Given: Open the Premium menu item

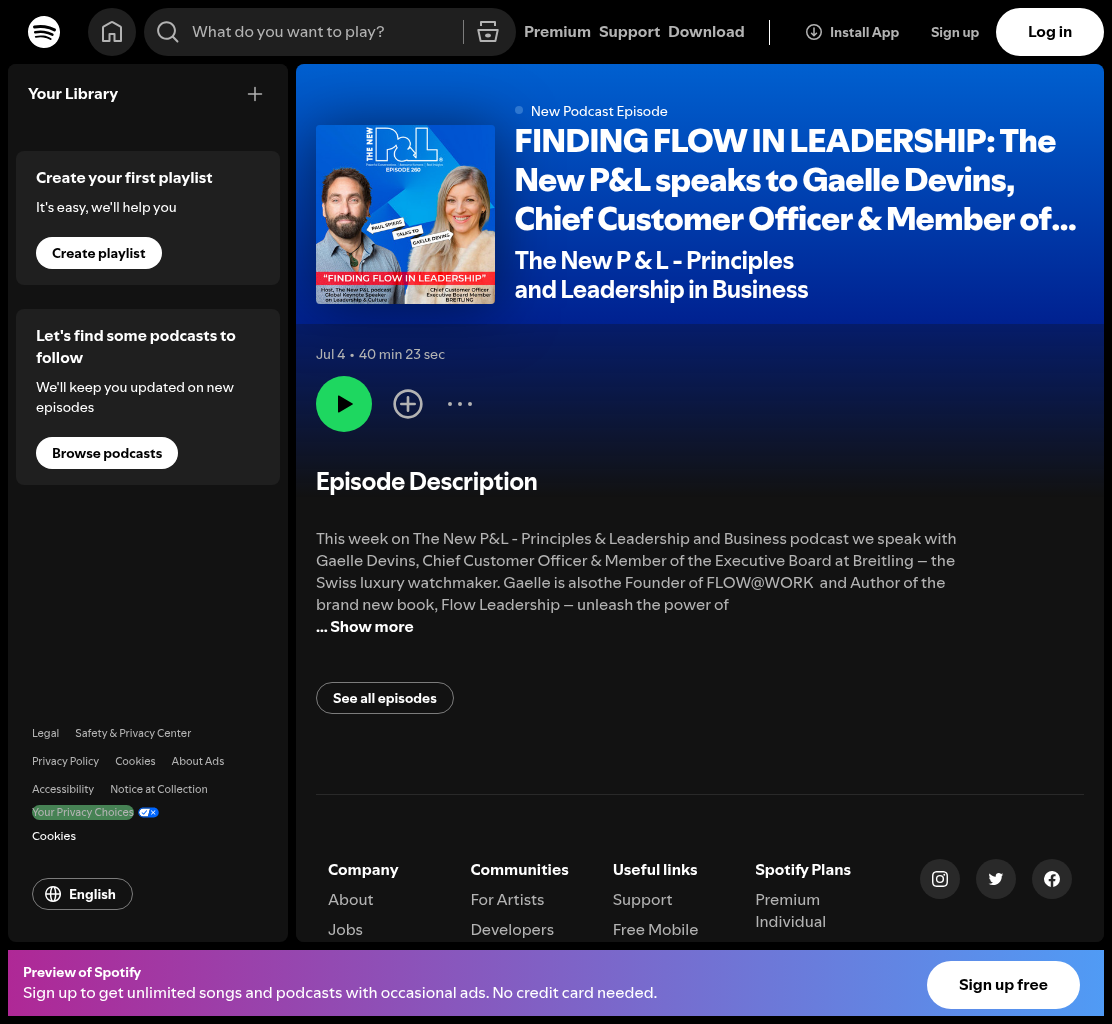Looking at the screenshot, I should click(557, 32).
